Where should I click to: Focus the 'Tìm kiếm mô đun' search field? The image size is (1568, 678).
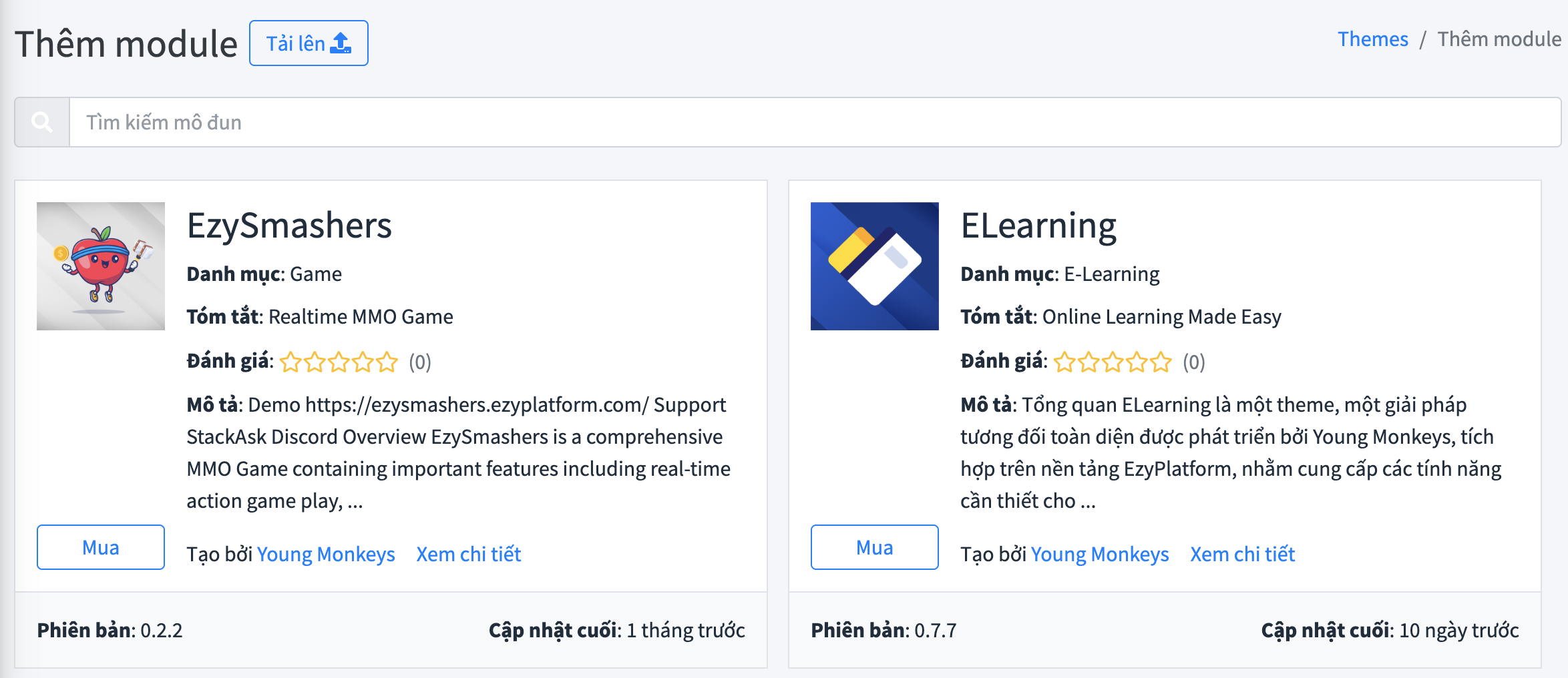815,122
